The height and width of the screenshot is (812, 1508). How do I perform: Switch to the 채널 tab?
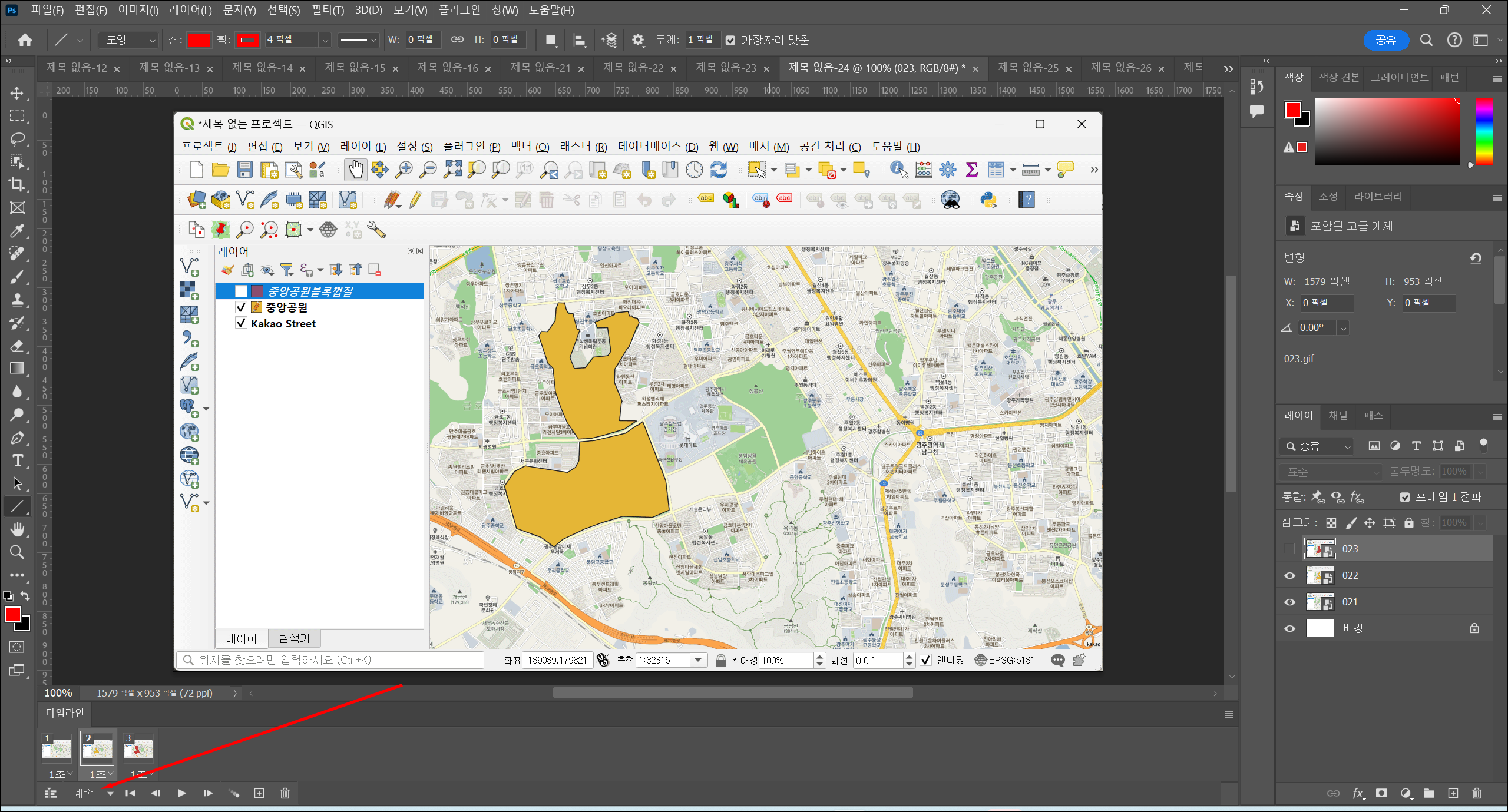point(1338,415)
